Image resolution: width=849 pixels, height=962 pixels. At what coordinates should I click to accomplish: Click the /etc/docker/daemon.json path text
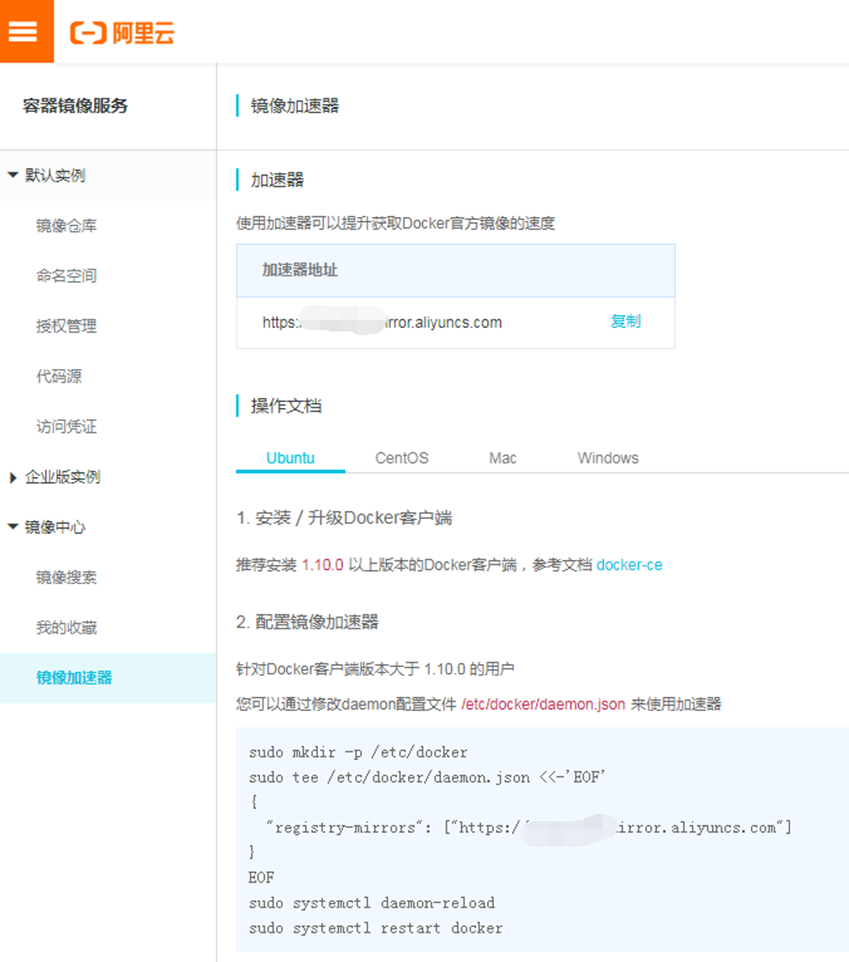tap(544, 704)
